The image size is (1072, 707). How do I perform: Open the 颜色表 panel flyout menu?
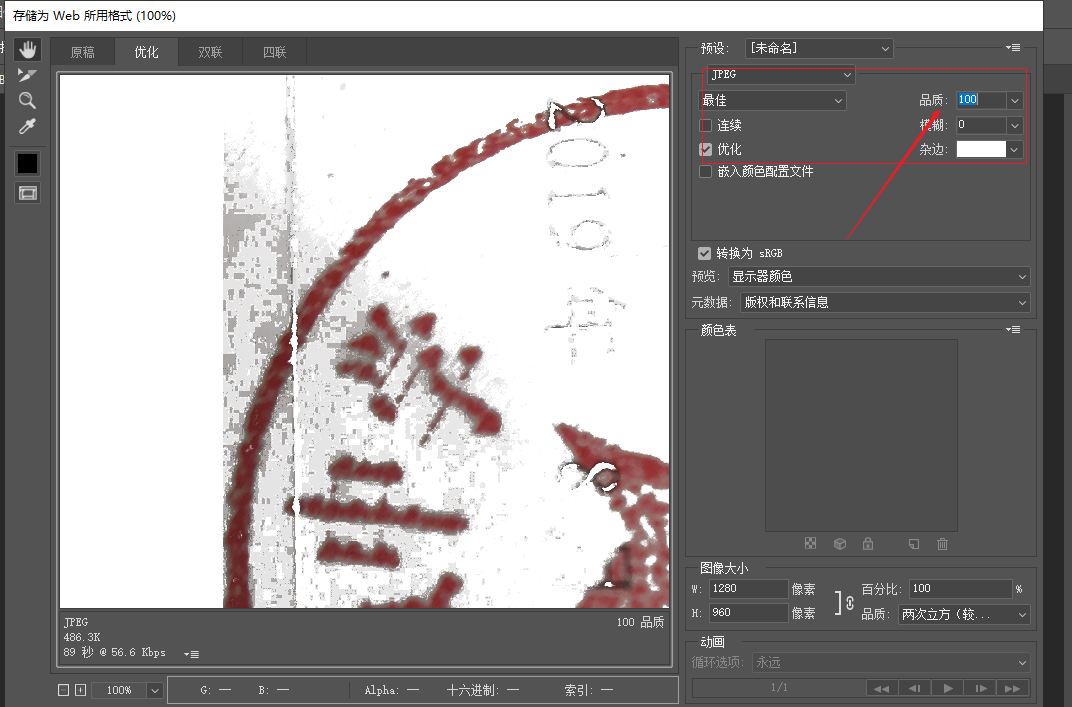[1013, 330]
